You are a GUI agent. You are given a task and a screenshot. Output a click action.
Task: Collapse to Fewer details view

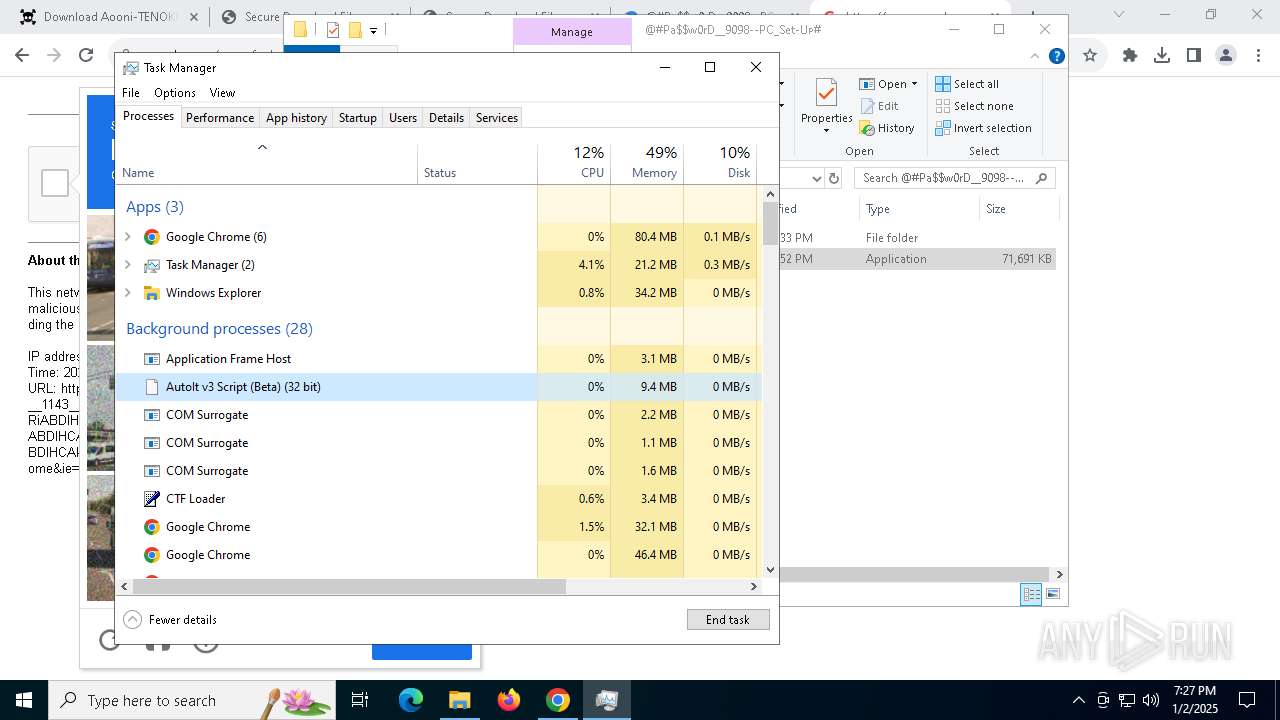[170, 620]
